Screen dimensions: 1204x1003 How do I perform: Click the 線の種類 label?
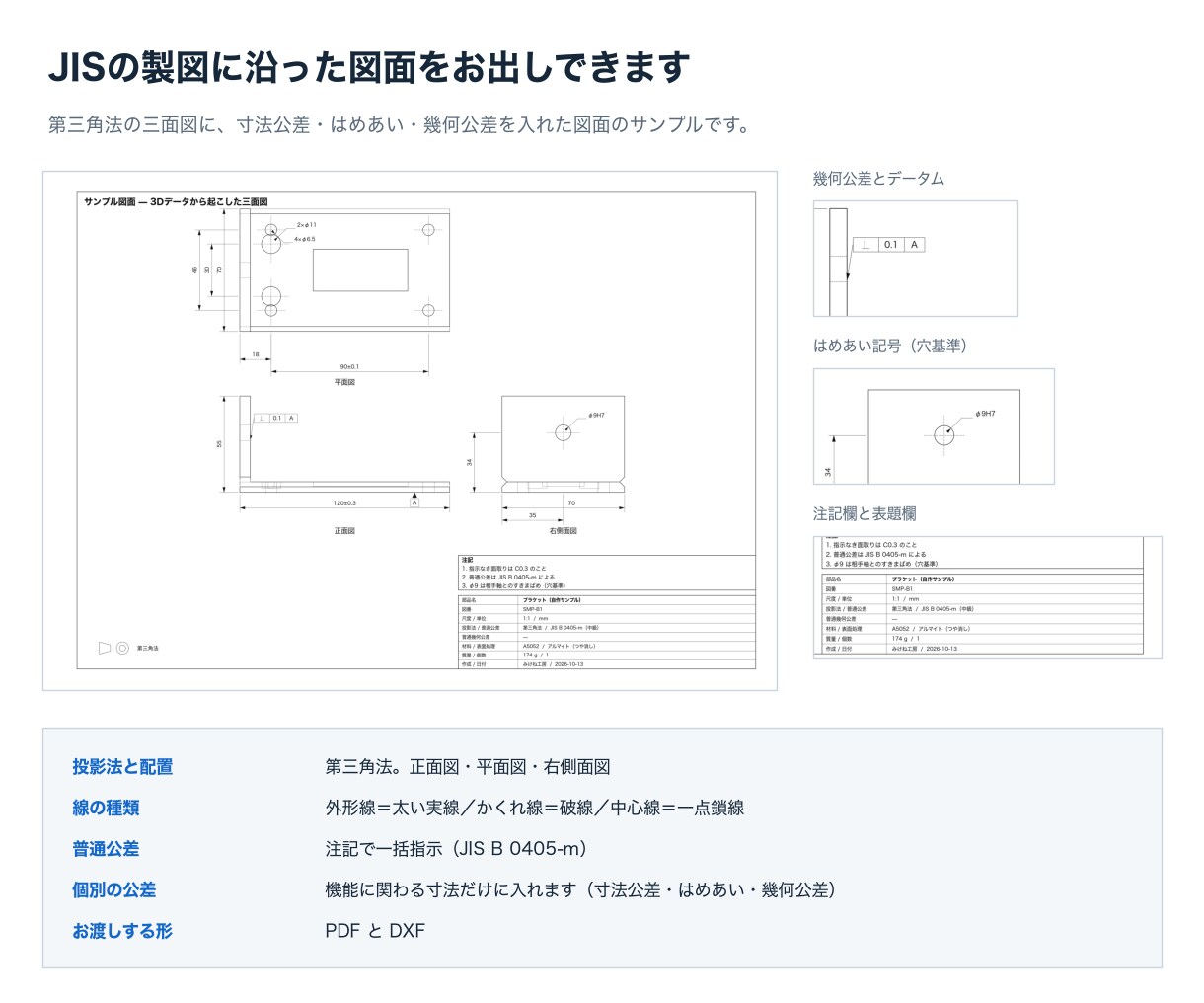click(x=106, y=809)
